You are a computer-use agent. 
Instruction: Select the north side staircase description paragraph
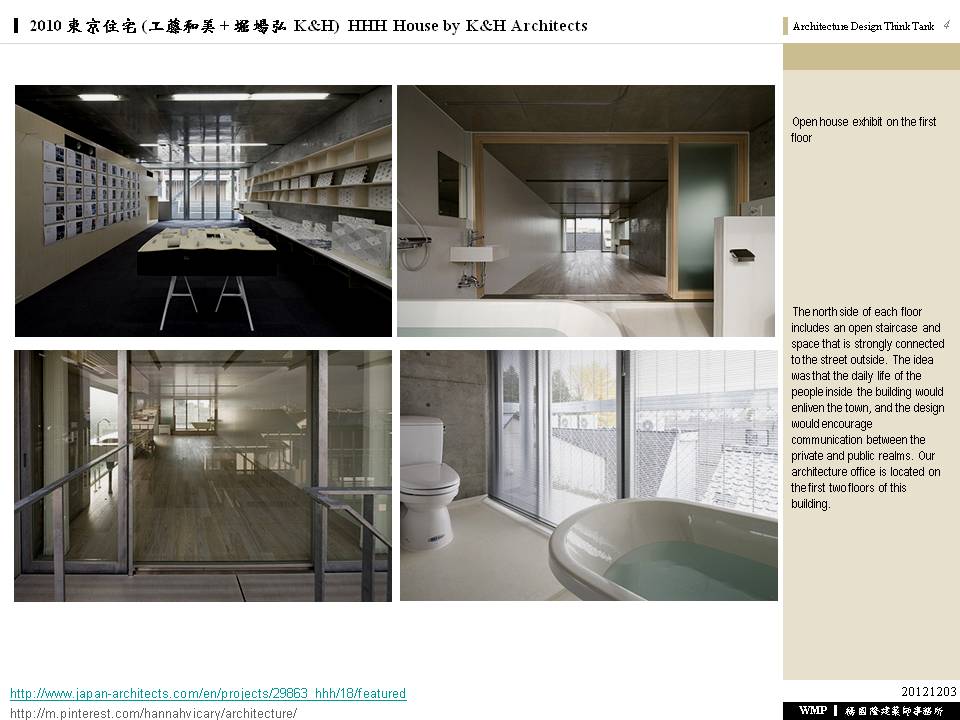[x=867, y=408]
